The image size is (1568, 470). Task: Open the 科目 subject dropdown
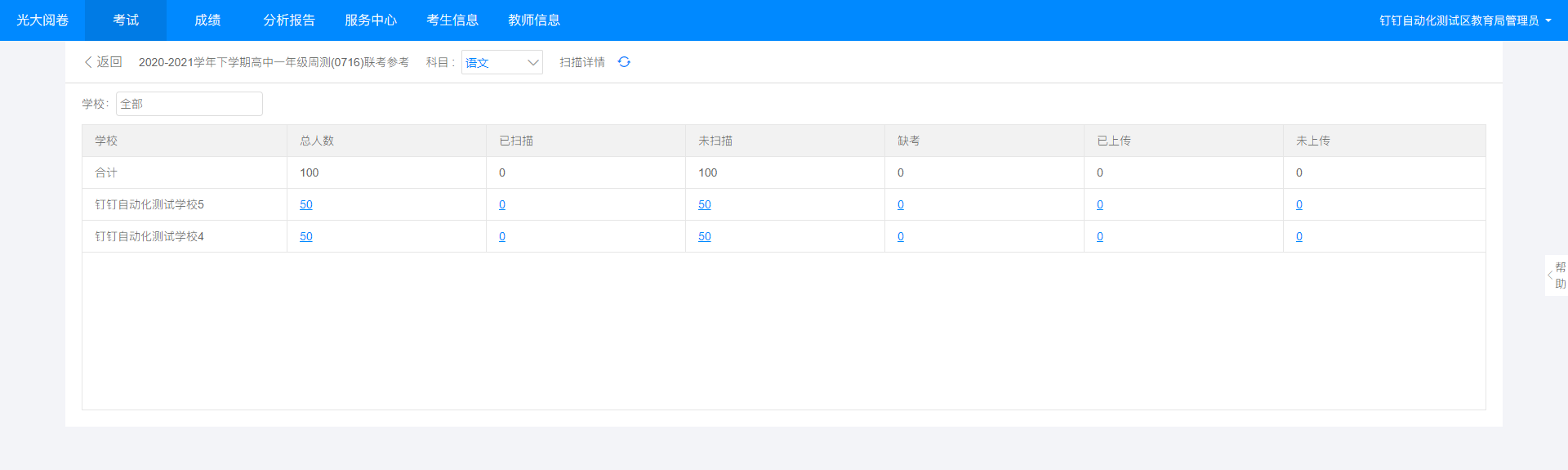(x=501, y=62)
